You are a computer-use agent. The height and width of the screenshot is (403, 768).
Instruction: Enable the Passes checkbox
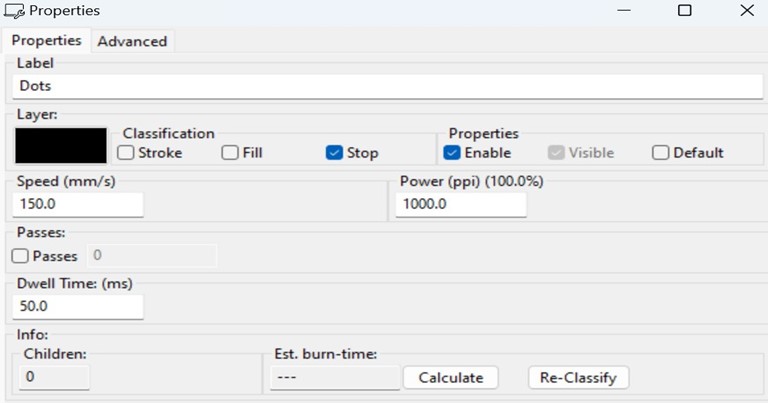pos(22,256)
